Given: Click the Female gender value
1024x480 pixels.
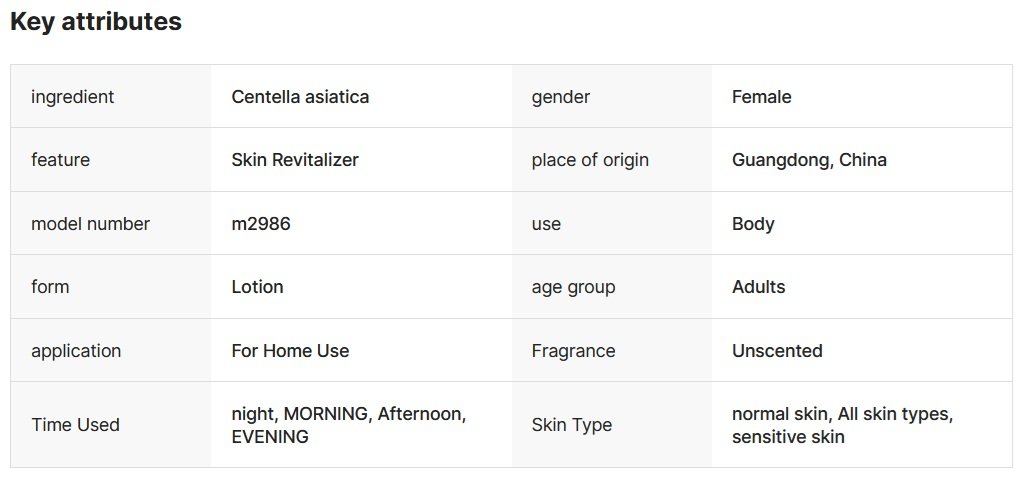Looking at the screenshot, I should coord(761,97).
